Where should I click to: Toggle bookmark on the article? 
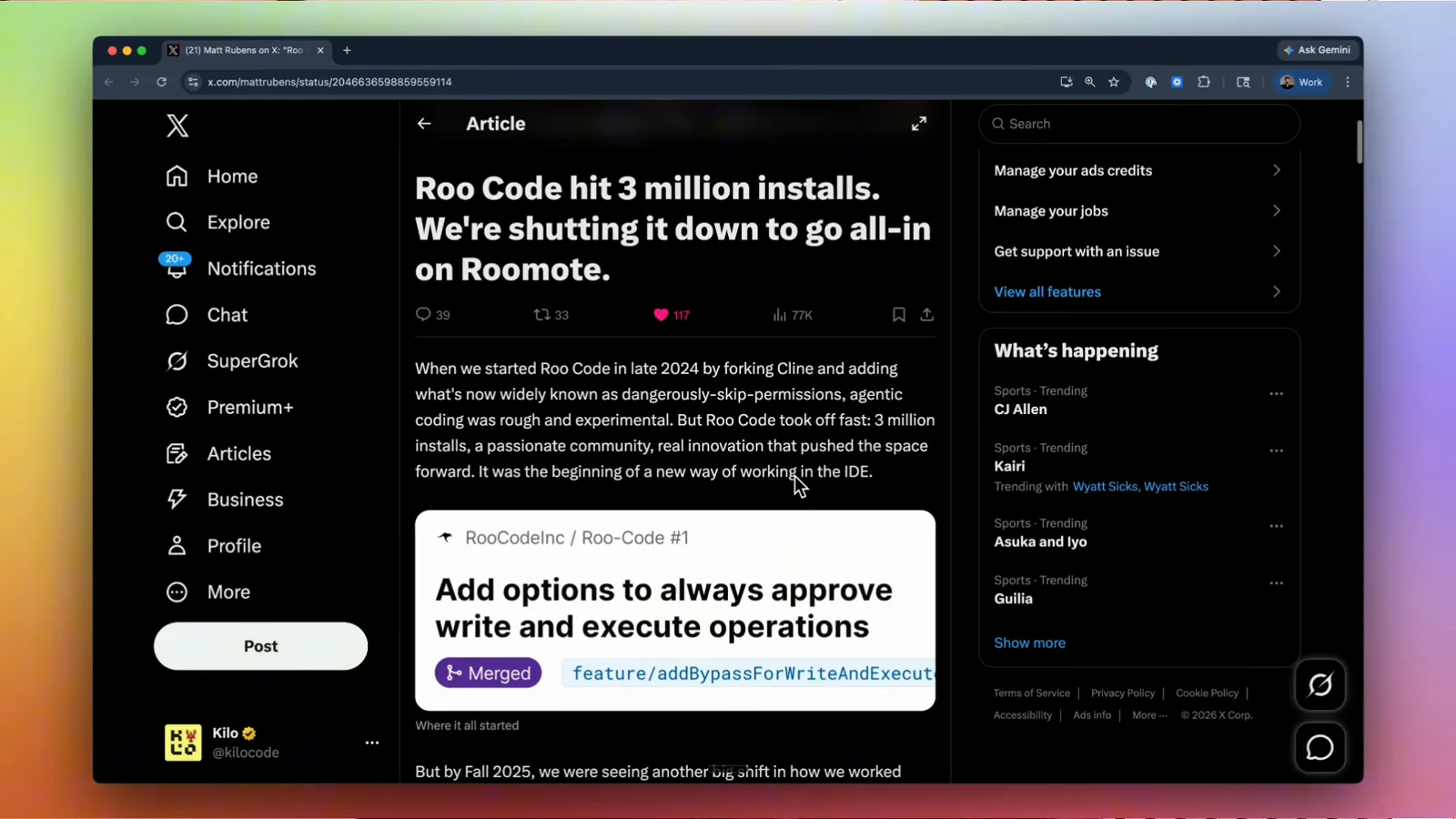point(898,315)
